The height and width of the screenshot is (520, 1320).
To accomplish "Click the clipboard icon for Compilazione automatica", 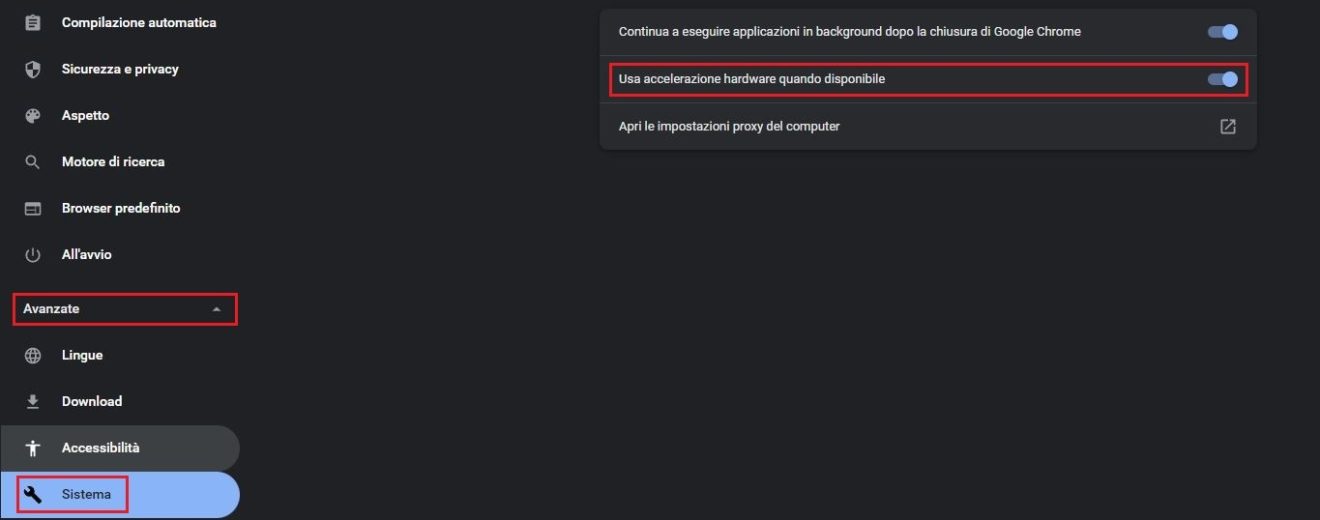I will tap(33, 22).
